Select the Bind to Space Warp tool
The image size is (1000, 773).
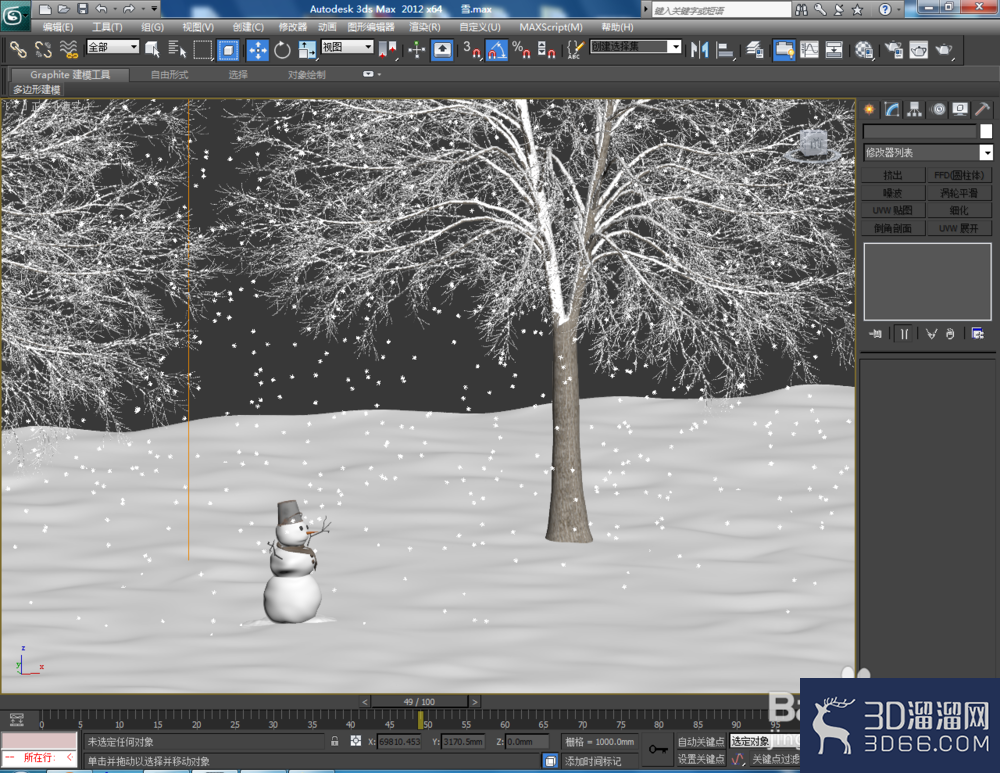click(x=68, y=50)
